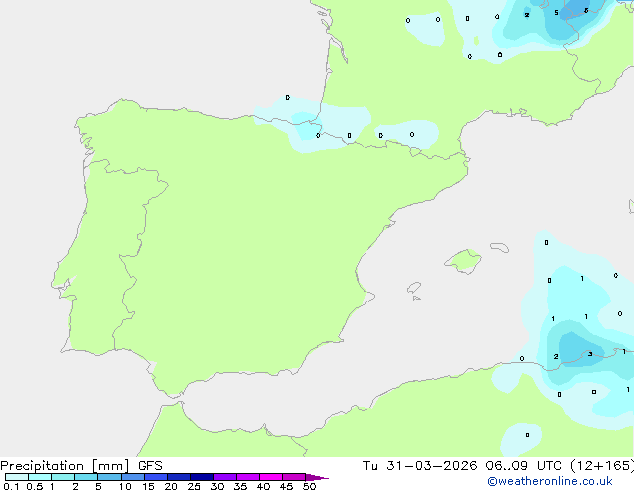Select the 25–30 mm dark blue swatch
The height and width of the screenshot is (490, 634).
point(202,477)
